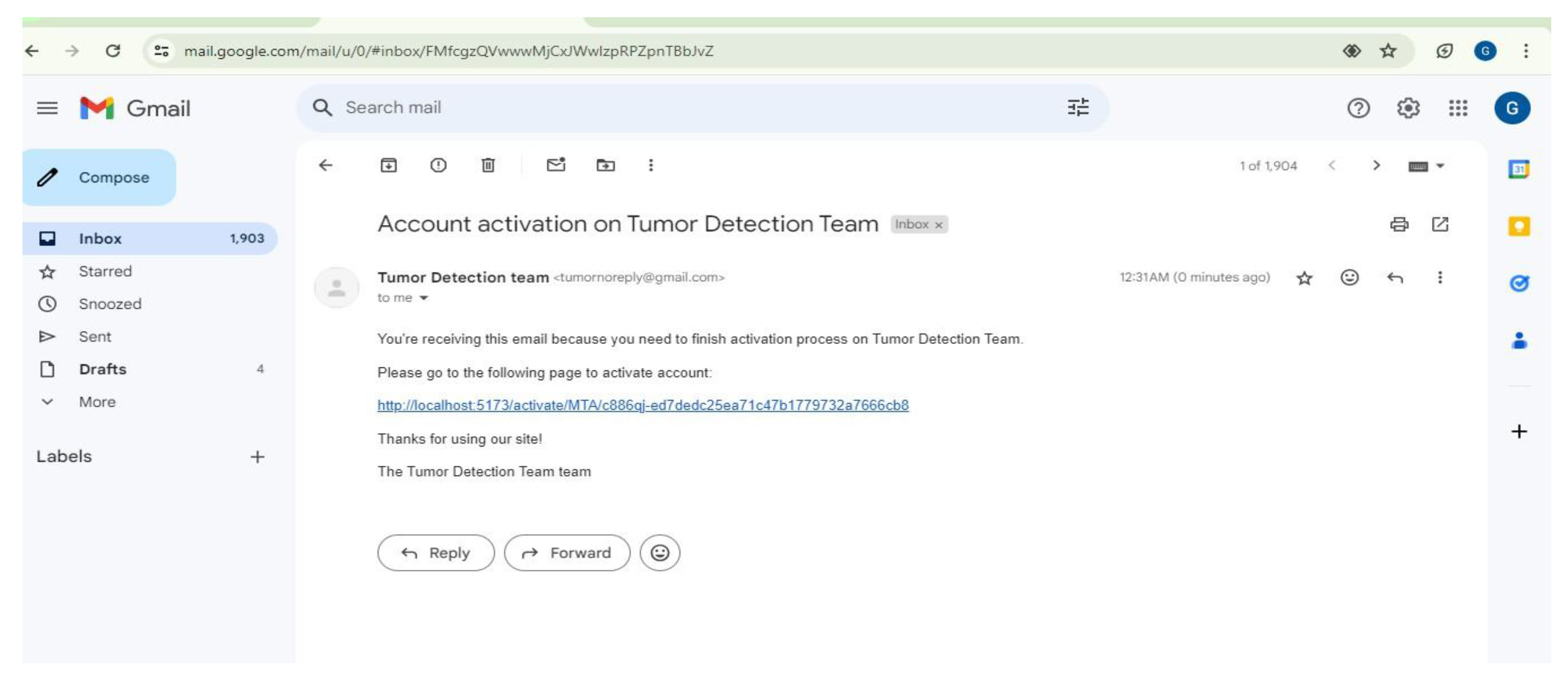
Task: Archive this email using the archive icon
Action: pyautogui.click(x=388, y=165)
